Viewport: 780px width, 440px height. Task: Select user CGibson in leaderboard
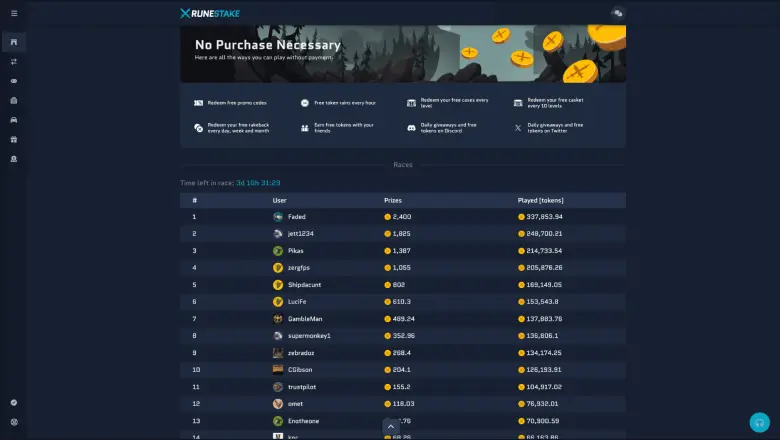tap(300, 370)
